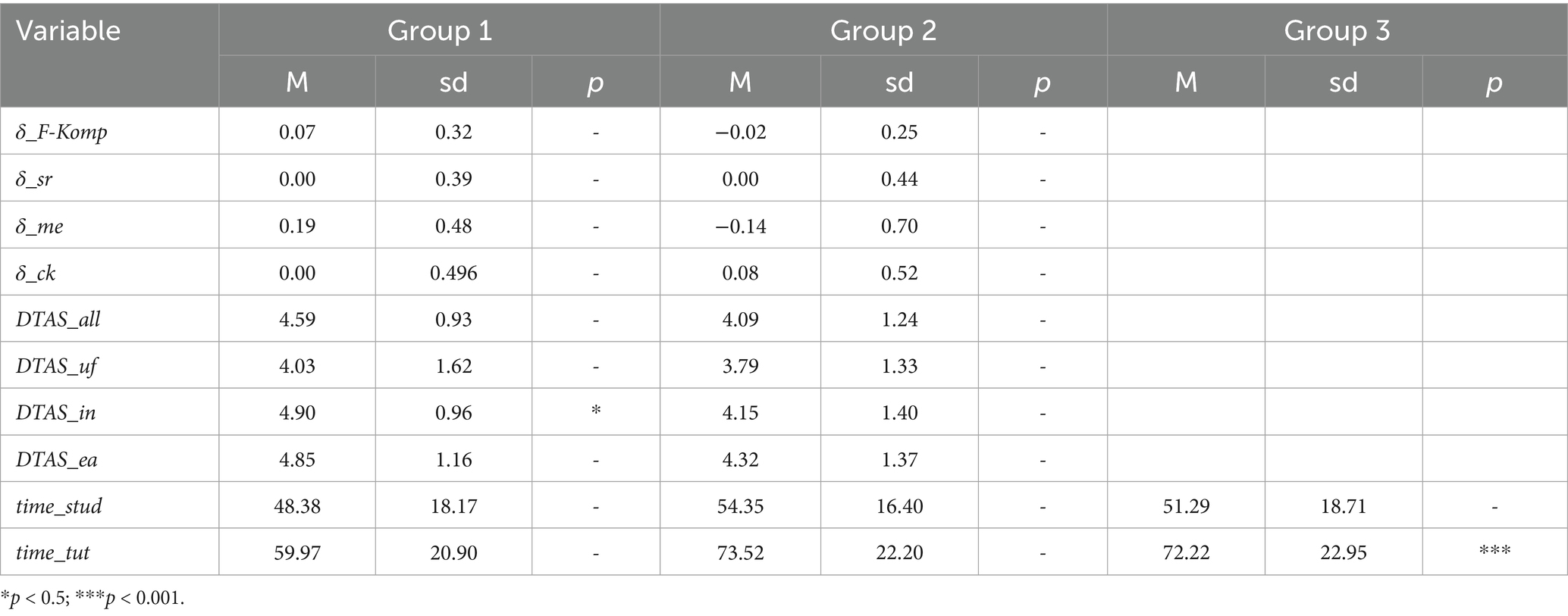Click the cell showing 48.38
Image resolution: width=1568 pixels, height=616 pixels.
[x=297, y=506]
